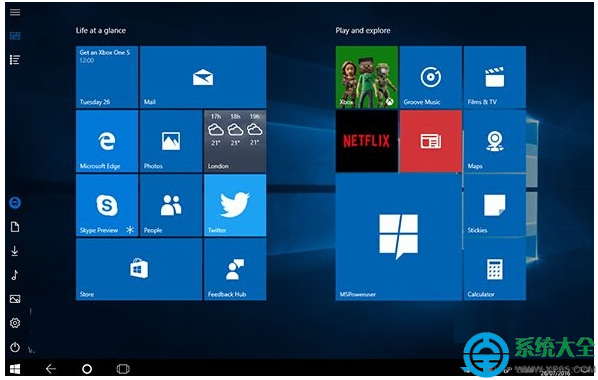Launch Microsoft Edge tile
The width and height of the screenshot is (598, 380).
pos(107,141)
